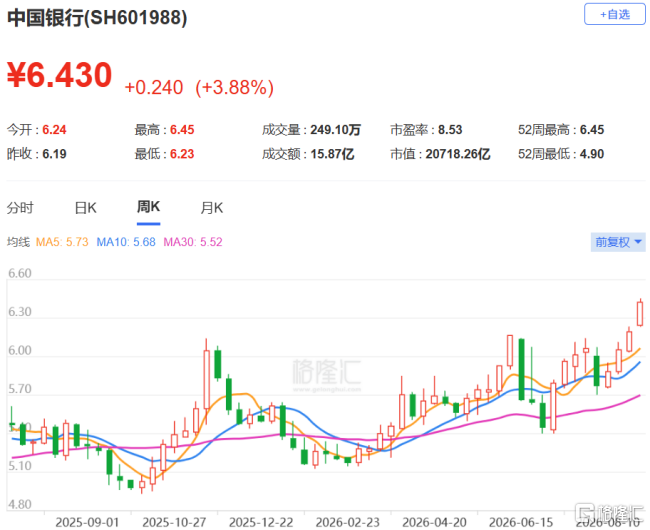Click the latest red candlestick at chart's right edge
650x530 pixels.
coord(640,314)
